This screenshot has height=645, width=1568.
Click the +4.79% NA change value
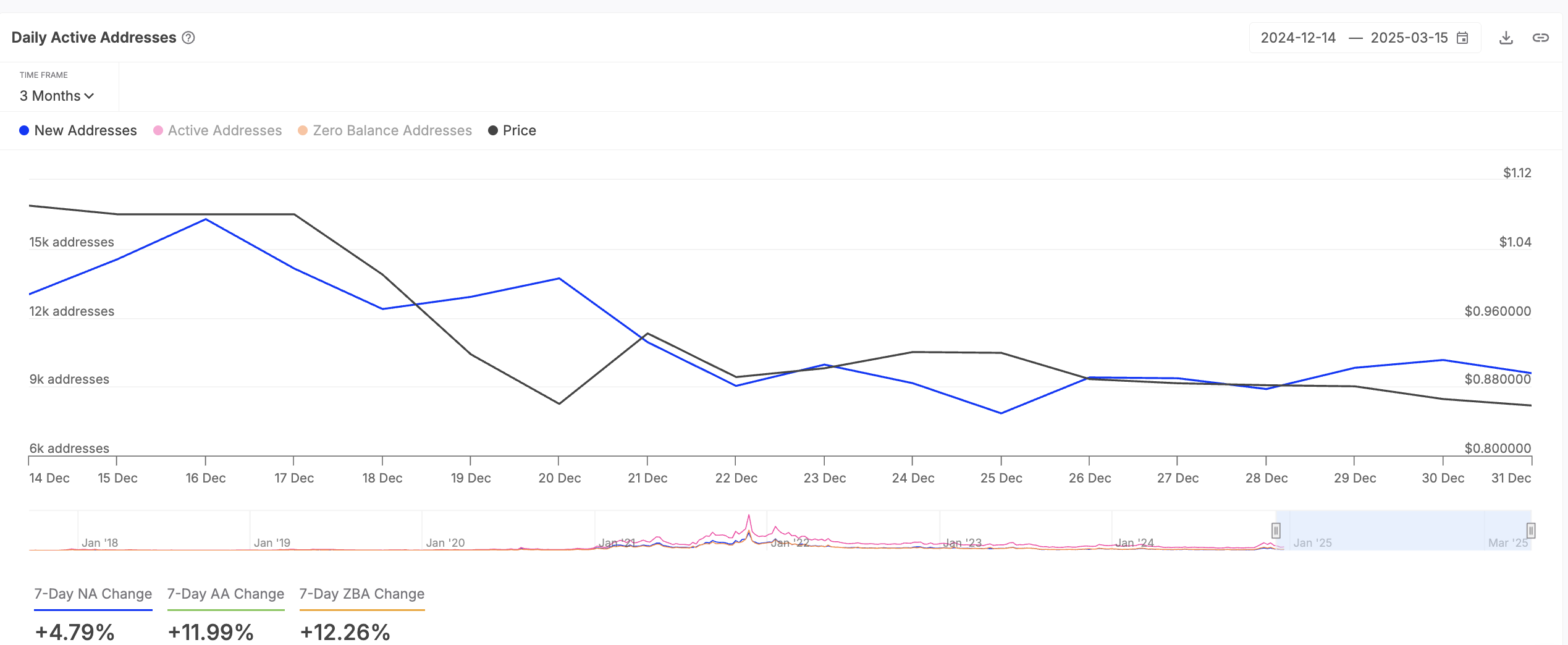click(75, 632)
